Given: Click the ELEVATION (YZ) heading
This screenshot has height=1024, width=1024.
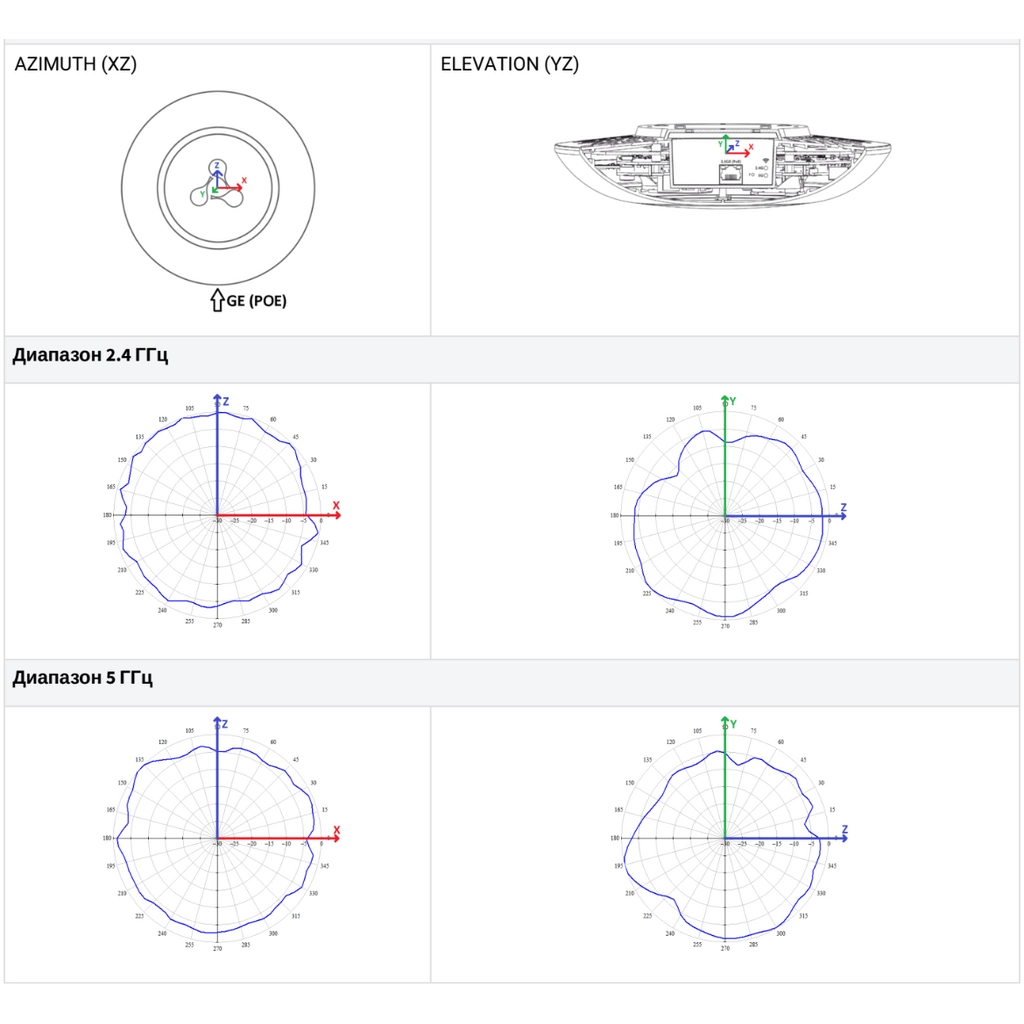Looking at the screenshot, I should [x=509, y=64].
